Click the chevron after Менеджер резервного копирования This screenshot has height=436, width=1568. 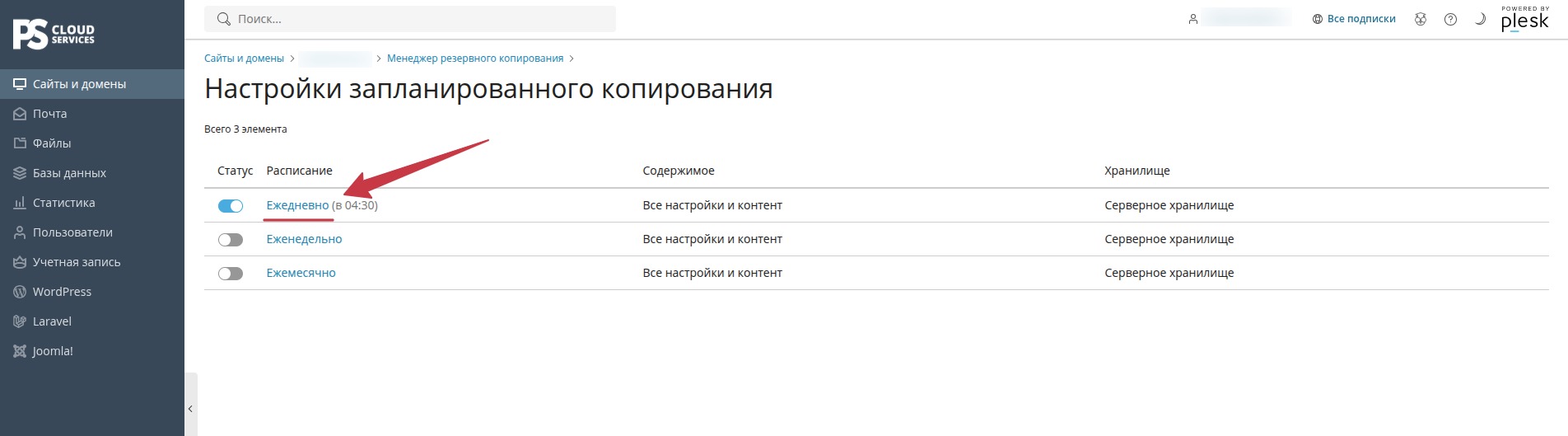tap(572, 59)
